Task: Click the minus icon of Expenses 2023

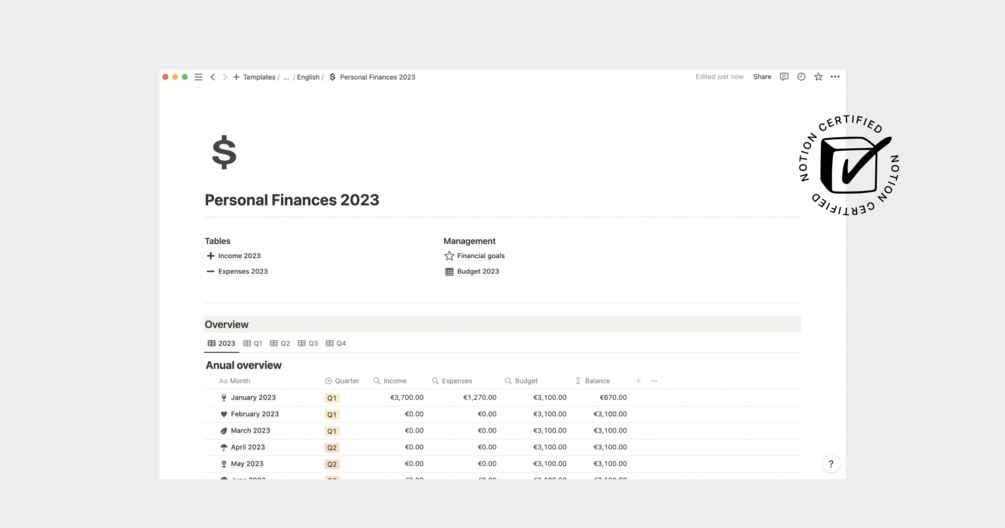Action: click(x=210, y=272)
